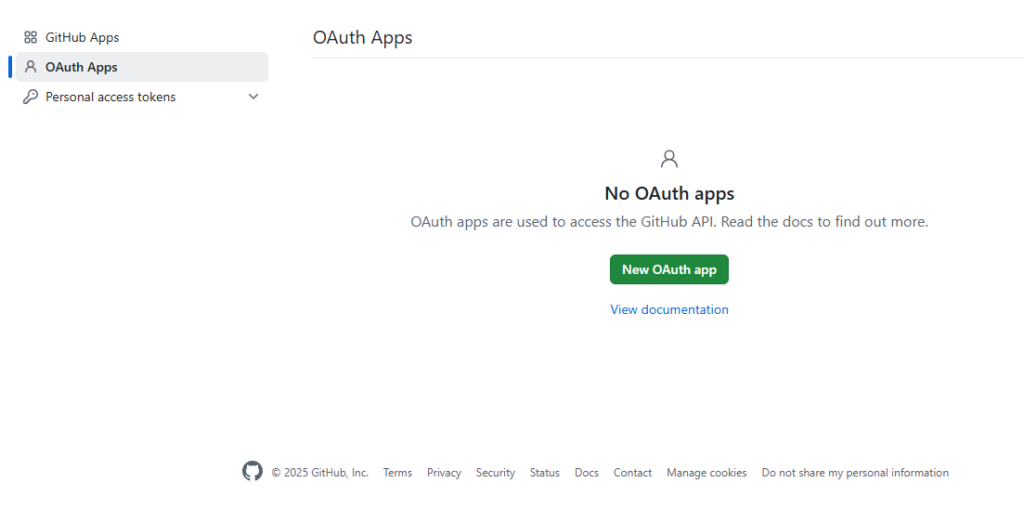Follow the Contact footer link

633,472
